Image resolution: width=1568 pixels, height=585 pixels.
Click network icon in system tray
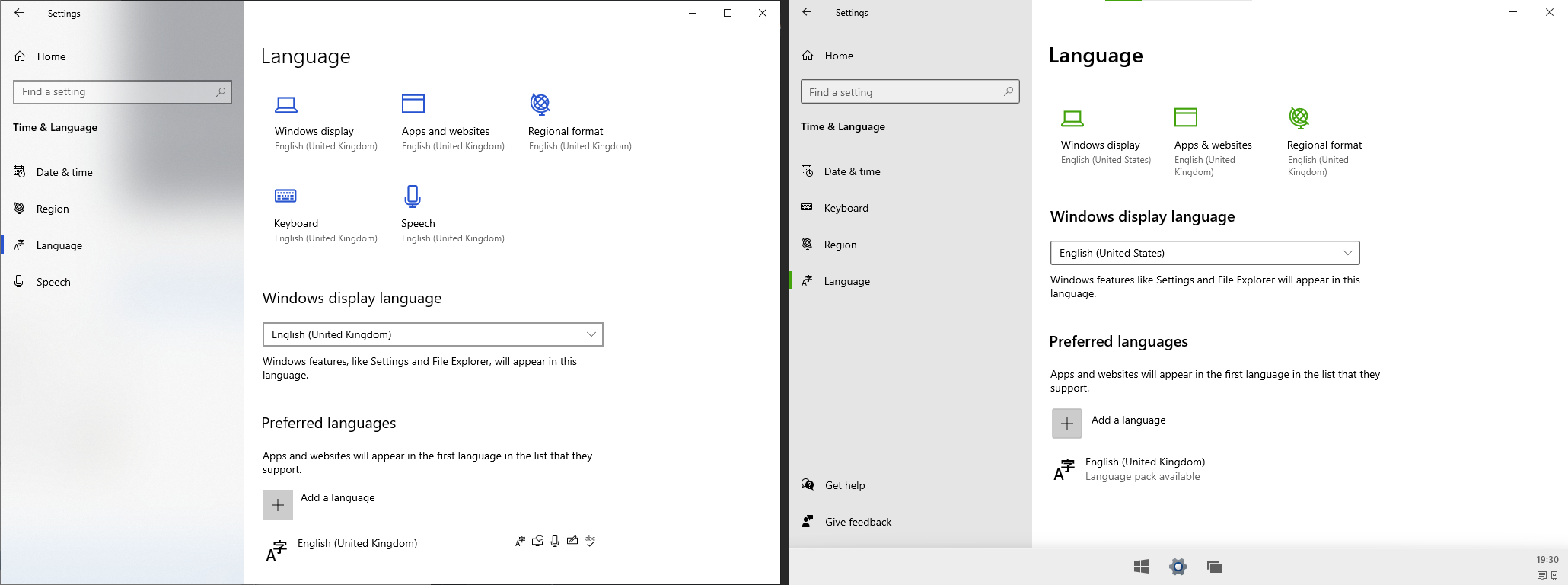click(x=1554, y=575)
